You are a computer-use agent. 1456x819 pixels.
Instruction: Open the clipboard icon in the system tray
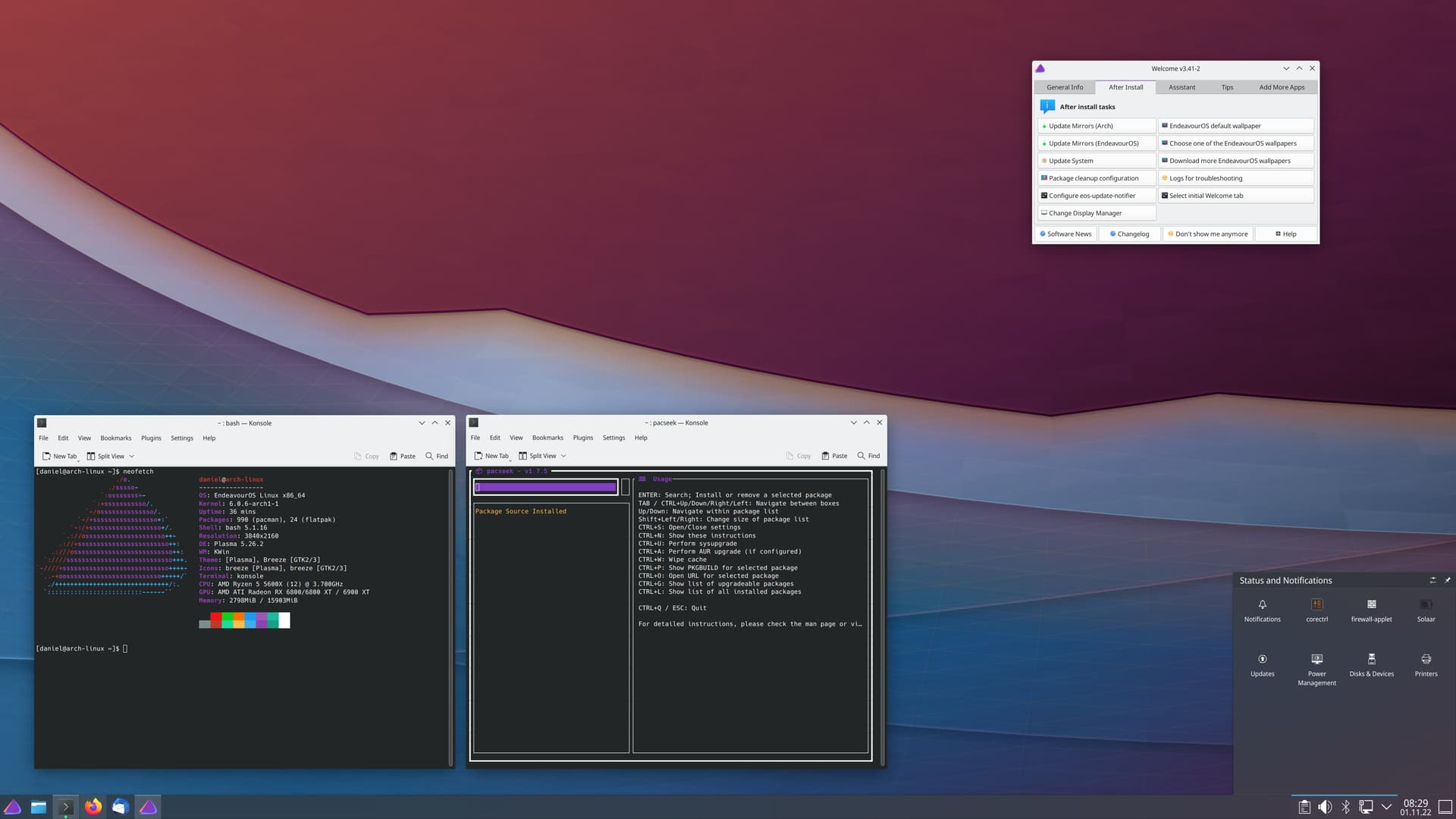pyautogui.click(x=1304, y=807)
